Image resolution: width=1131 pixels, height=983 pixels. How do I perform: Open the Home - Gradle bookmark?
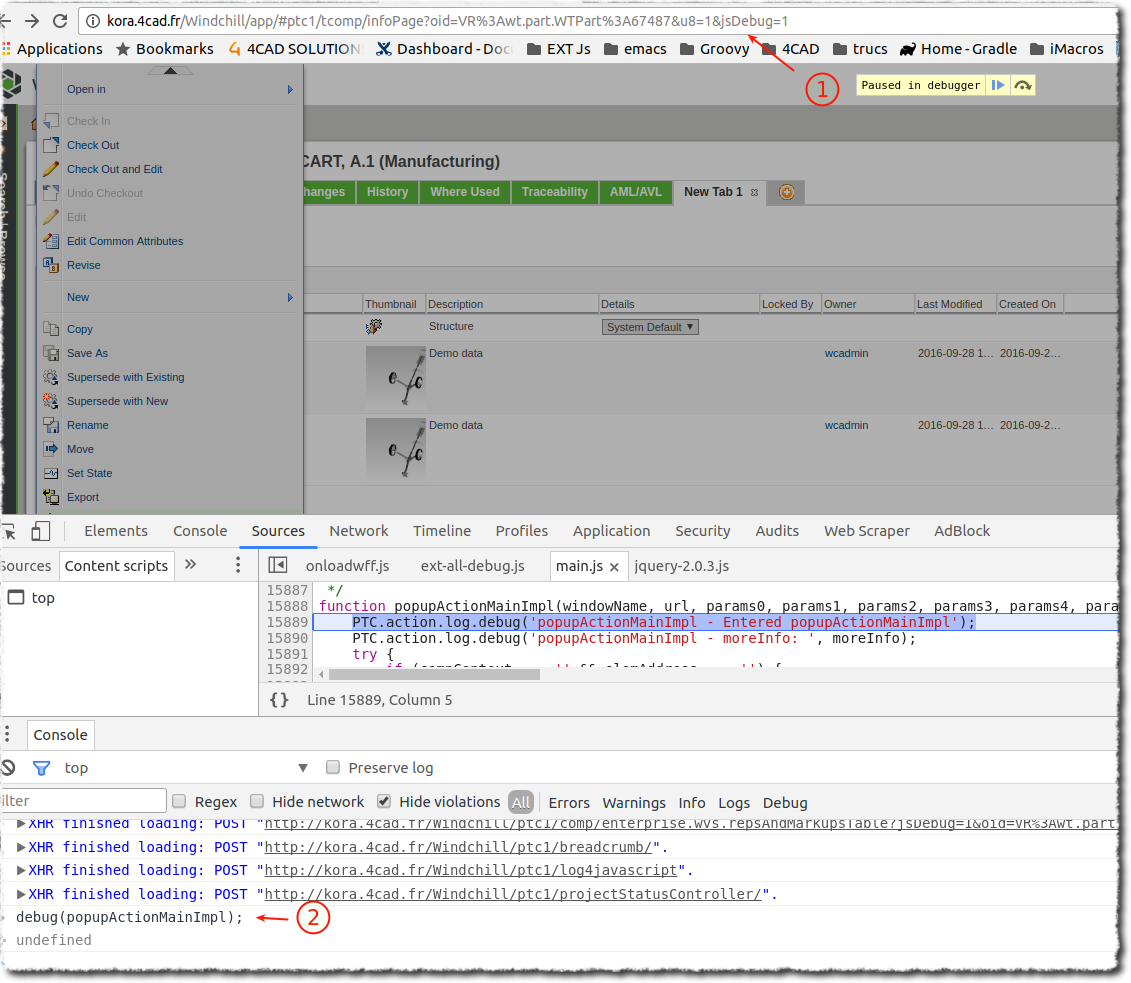(x=958, y=49)
